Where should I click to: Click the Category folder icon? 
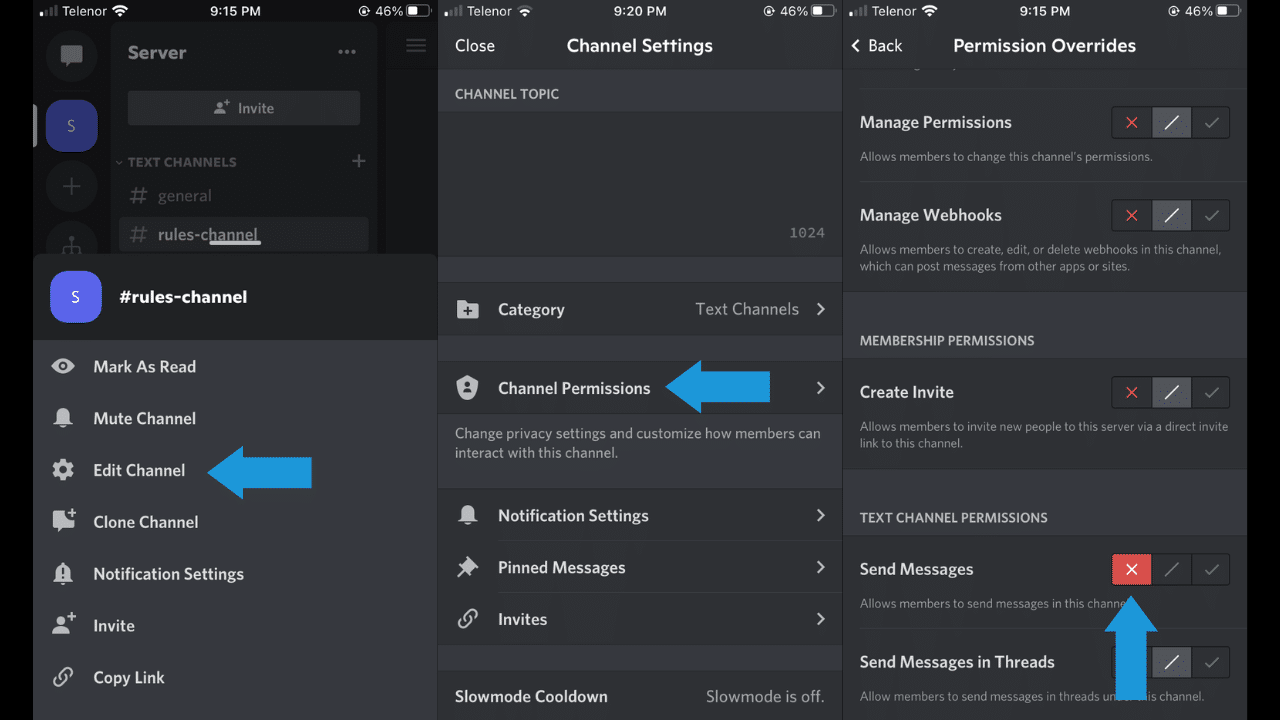pyautogui.click(x=468, y=309)
